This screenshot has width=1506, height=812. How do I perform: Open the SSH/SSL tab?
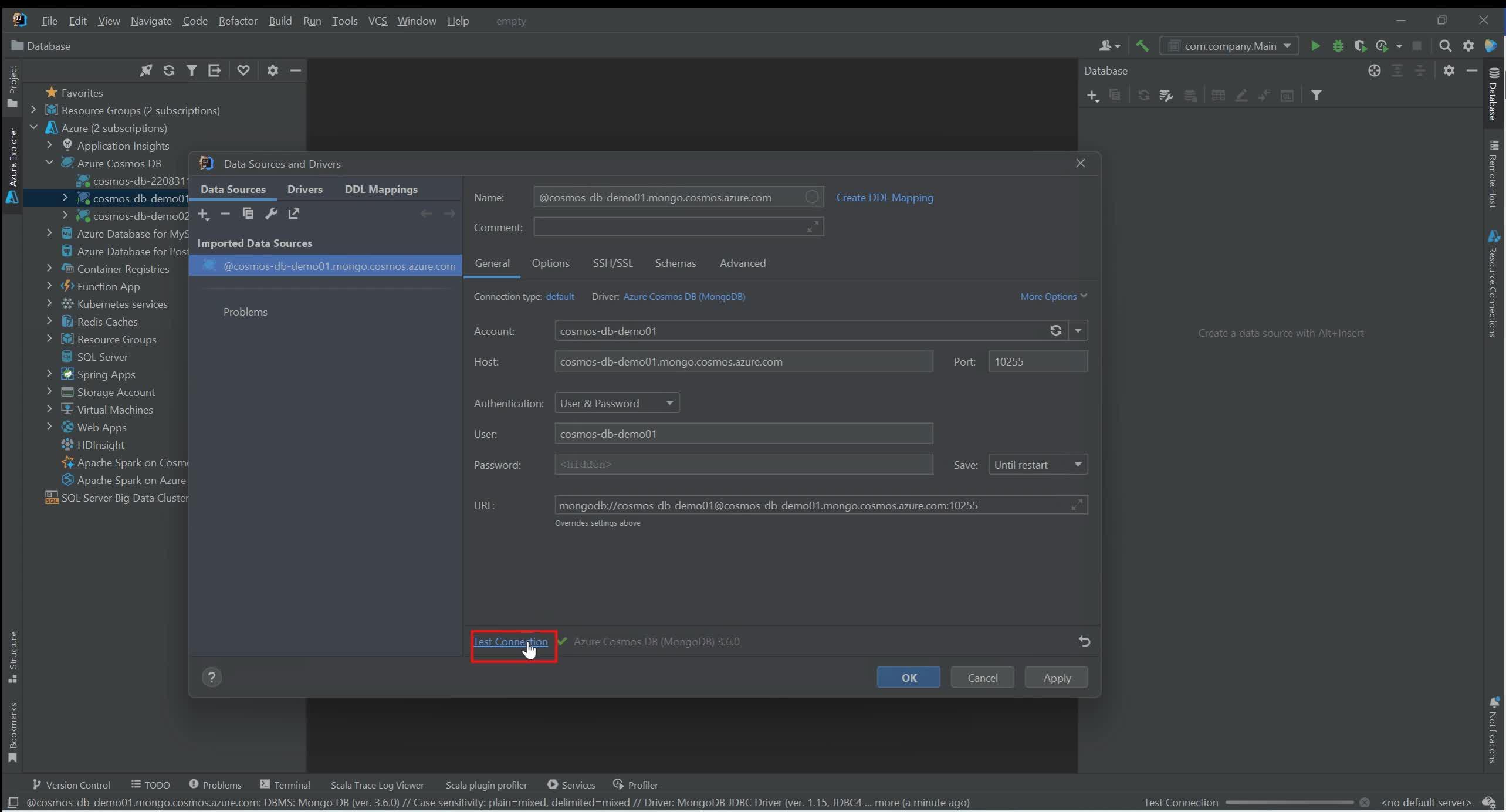(612, 263)
